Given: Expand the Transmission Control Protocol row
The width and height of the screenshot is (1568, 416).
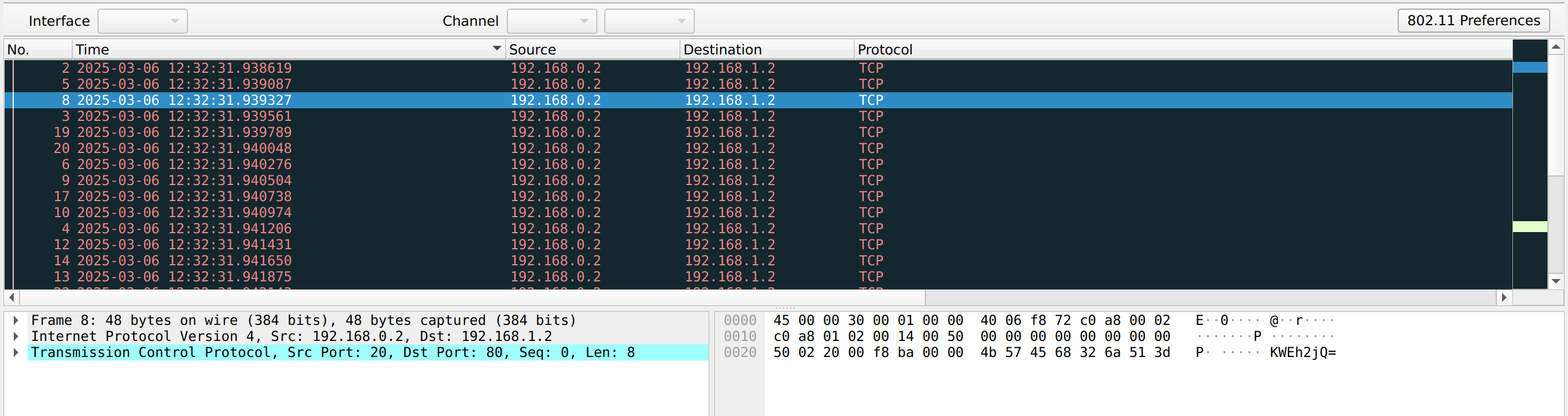Looking at the screenshot, I should pos(16,353).
